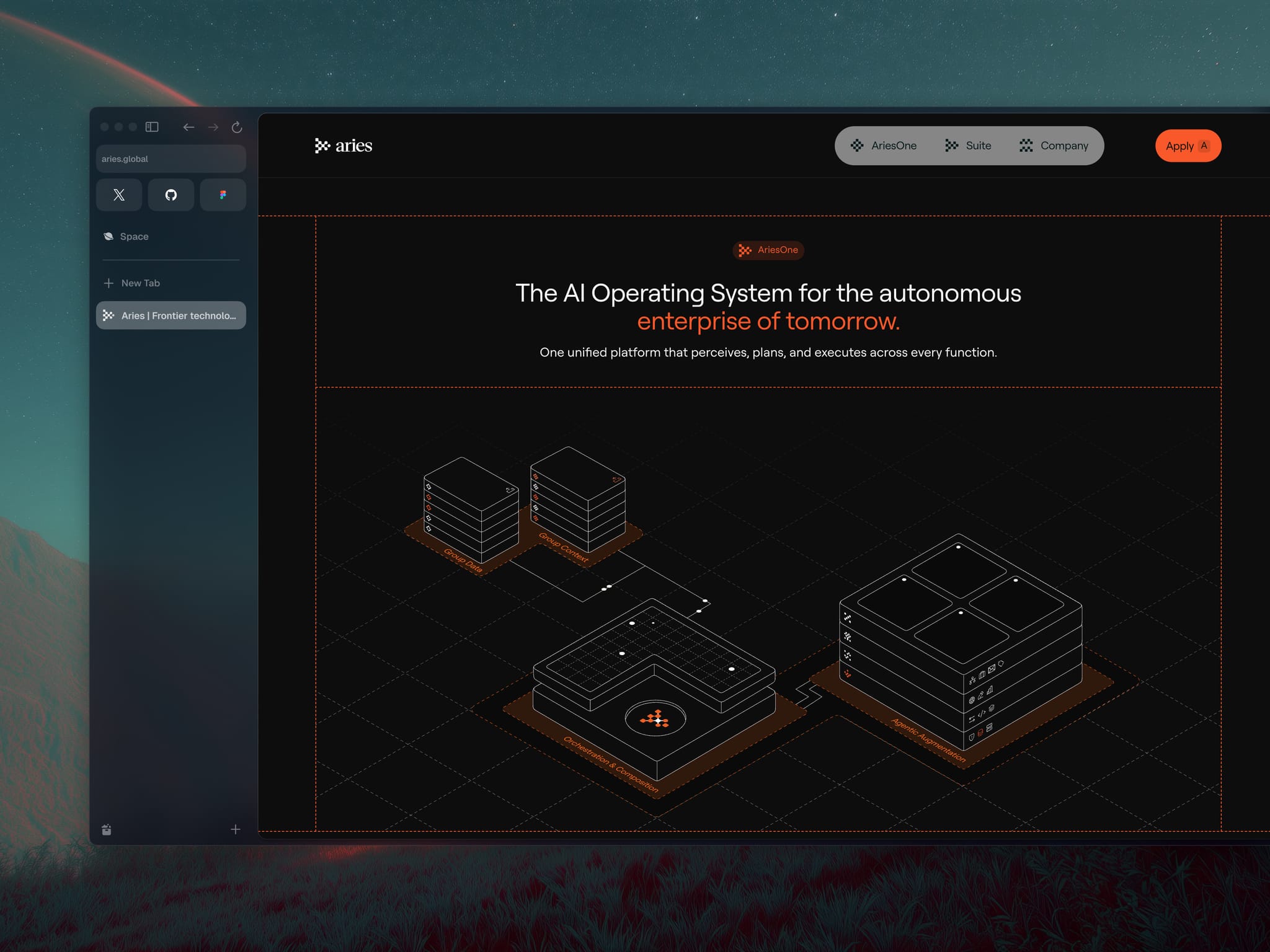Viewport: 1270px width, 952px height.
Task: Click the aries.global address bar
Action: 171,159
